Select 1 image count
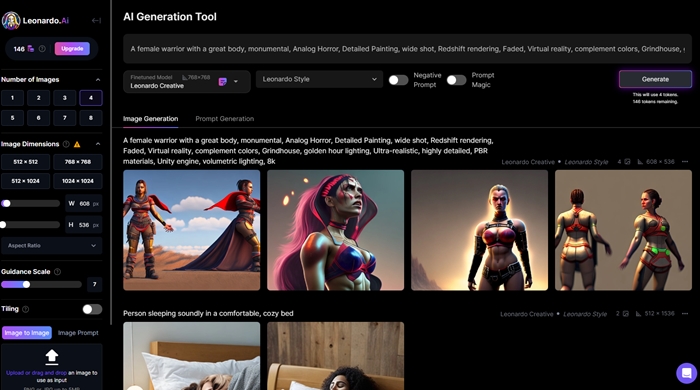Screen dimensions: 700x390 [x=12, y=98]
